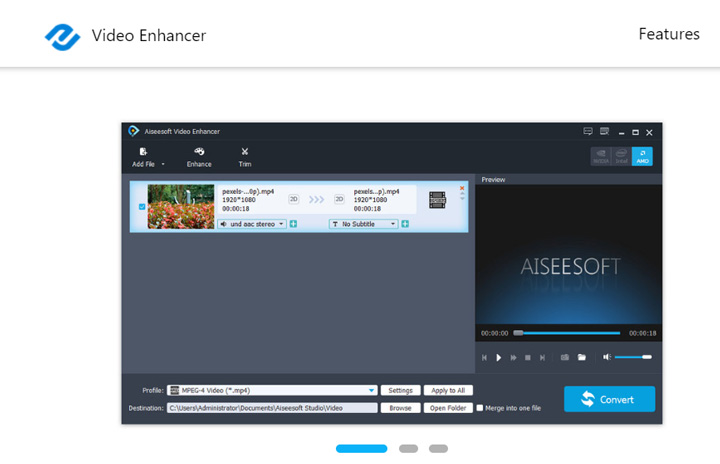This screenshot has height=464, width=720.
Task: Select the flower garden video thumbnail
Action: [x=181, y=207]
